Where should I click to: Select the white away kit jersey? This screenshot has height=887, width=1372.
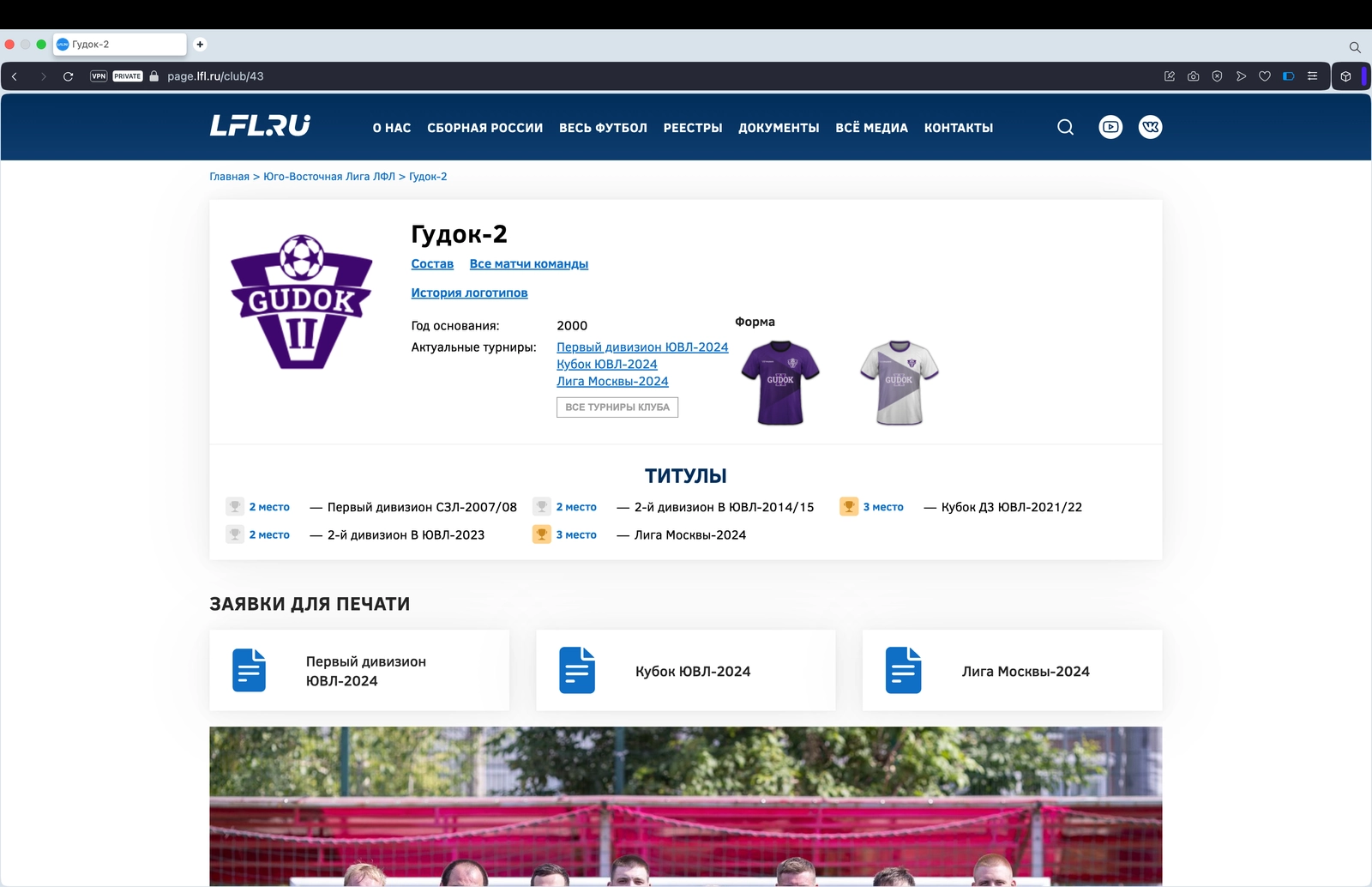899,383
